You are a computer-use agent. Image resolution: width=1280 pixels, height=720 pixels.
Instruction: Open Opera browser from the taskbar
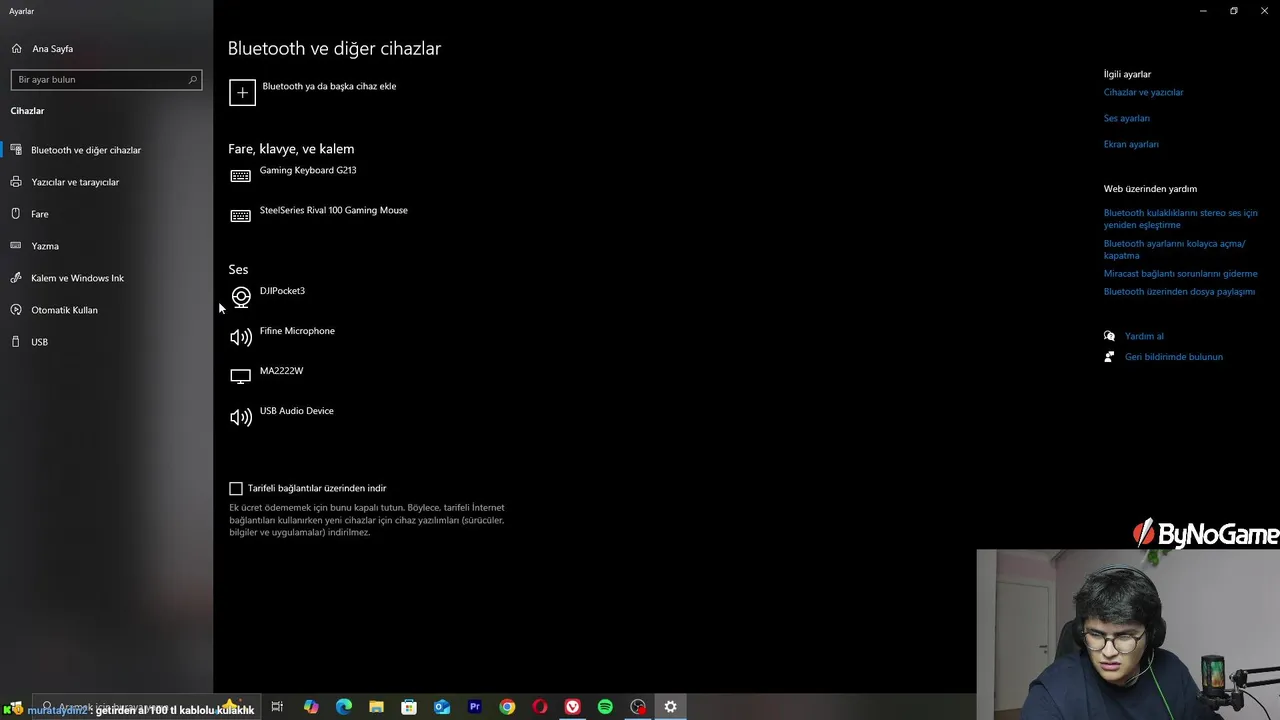tap(540, 707)
